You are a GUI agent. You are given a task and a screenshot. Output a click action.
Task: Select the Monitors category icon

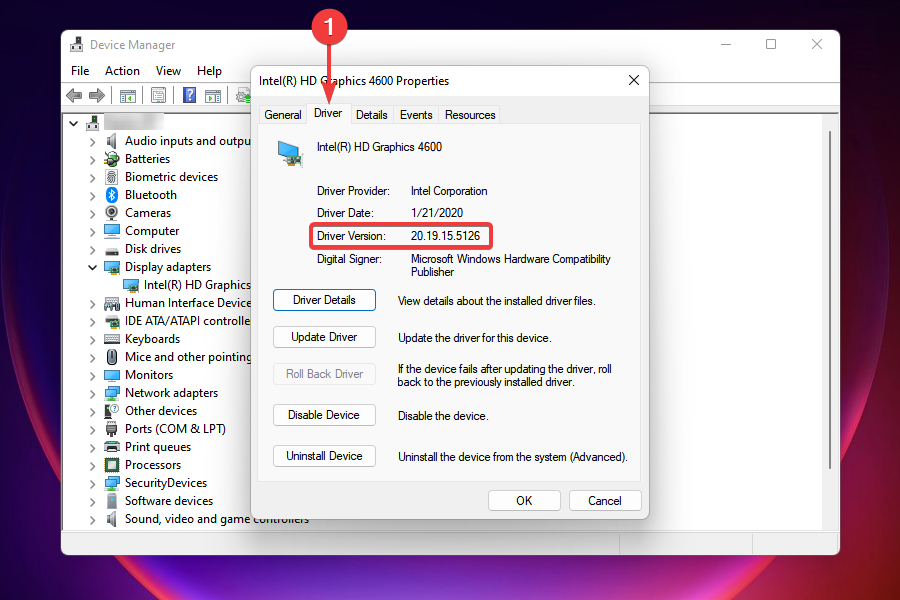click(x=112, y=375)
